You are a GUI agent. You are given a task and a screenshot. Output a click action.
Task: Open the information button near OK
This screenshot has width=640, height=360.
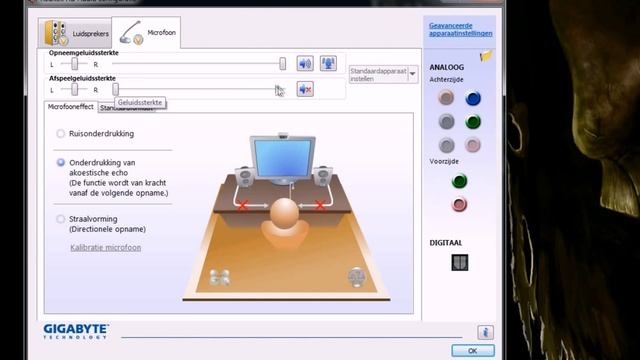point(485,332)
